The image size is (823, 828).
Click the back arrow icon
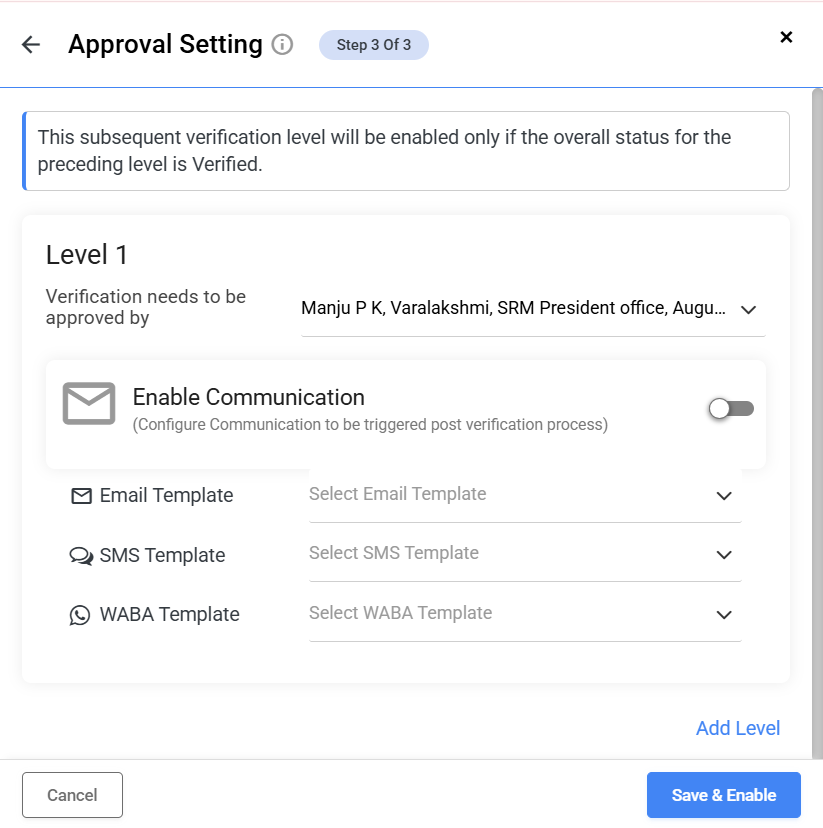click(31, 44)
